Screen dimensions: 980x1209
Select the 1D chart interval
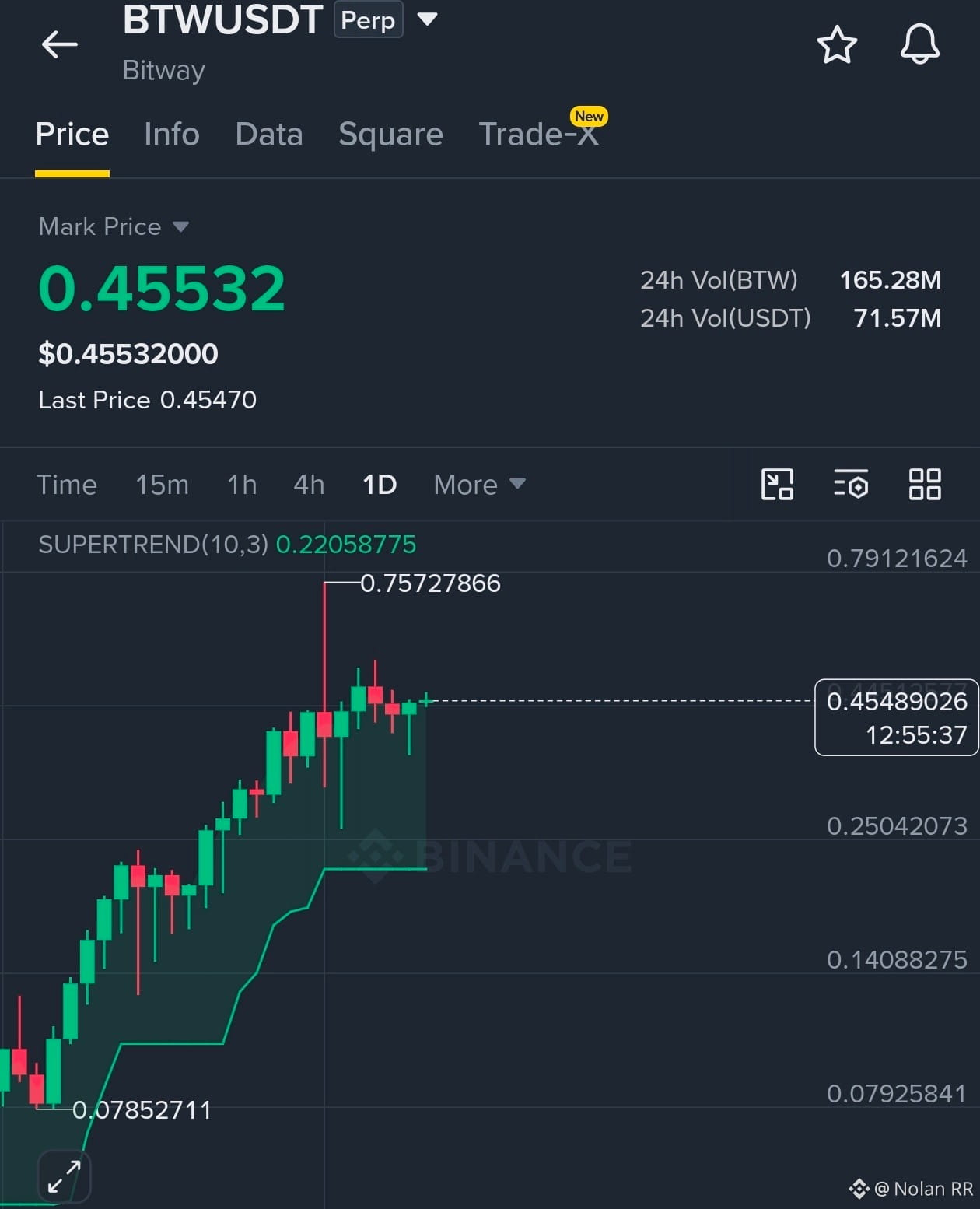pyautogui.click(x=380, y=485)
